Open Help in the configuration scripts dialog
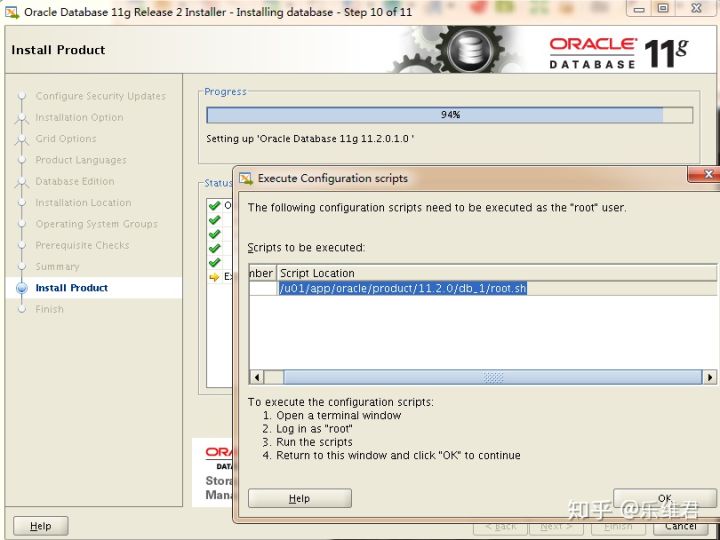The image size is (720, 540). (300, 498)
